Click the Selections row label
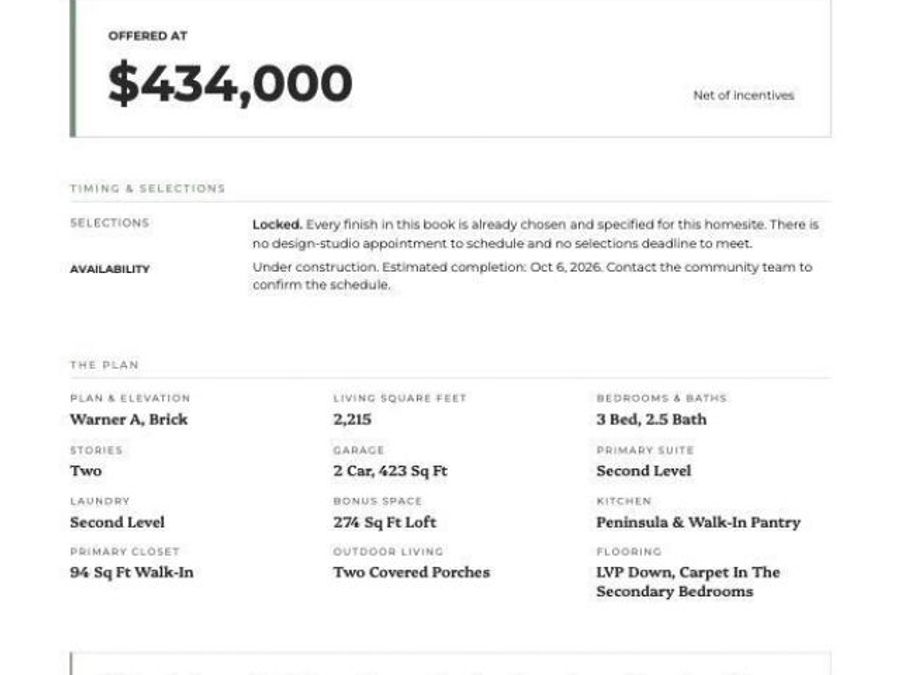 tap(110, 223)
